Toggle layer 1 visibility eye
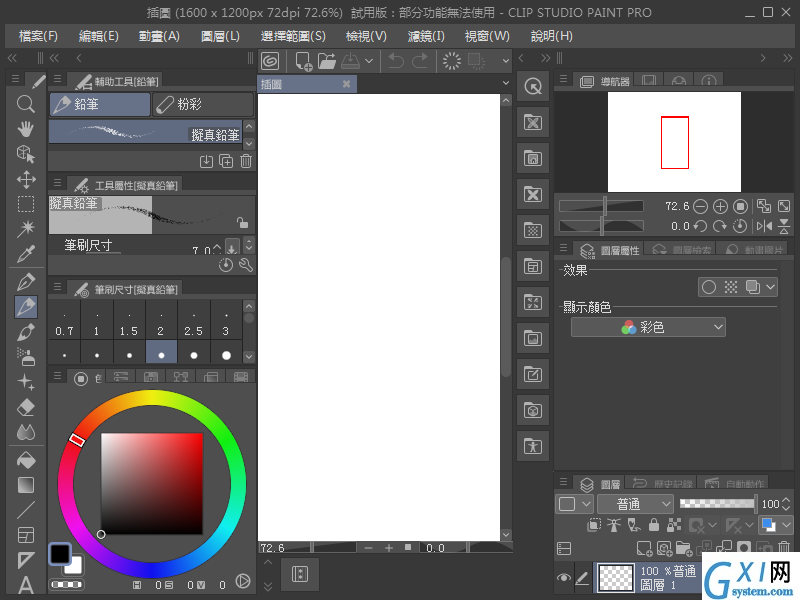800x600 pixels. point(564,578)
